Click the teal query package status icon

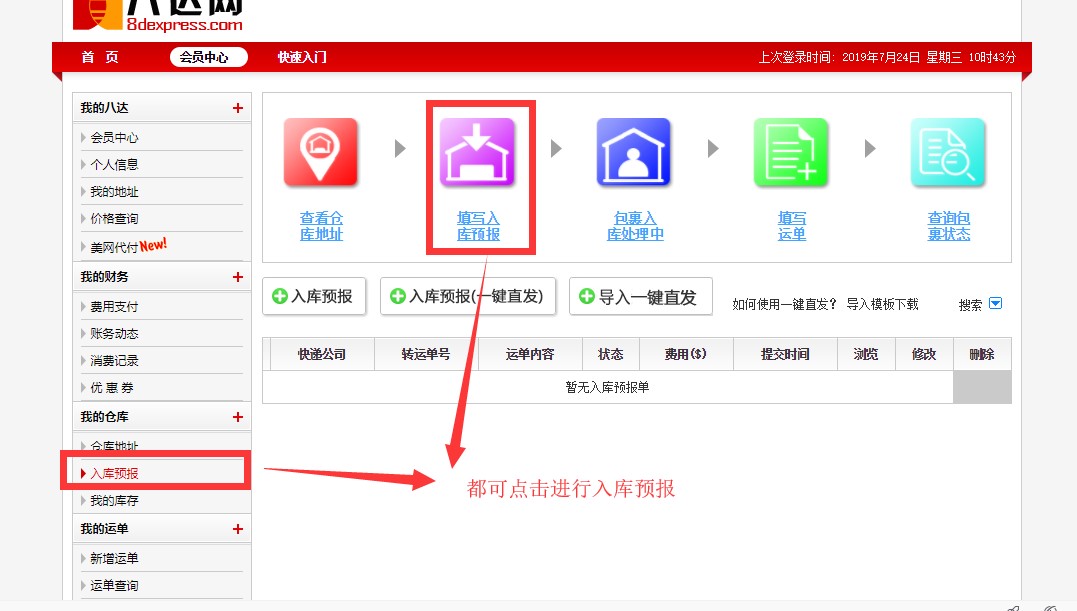948,152
